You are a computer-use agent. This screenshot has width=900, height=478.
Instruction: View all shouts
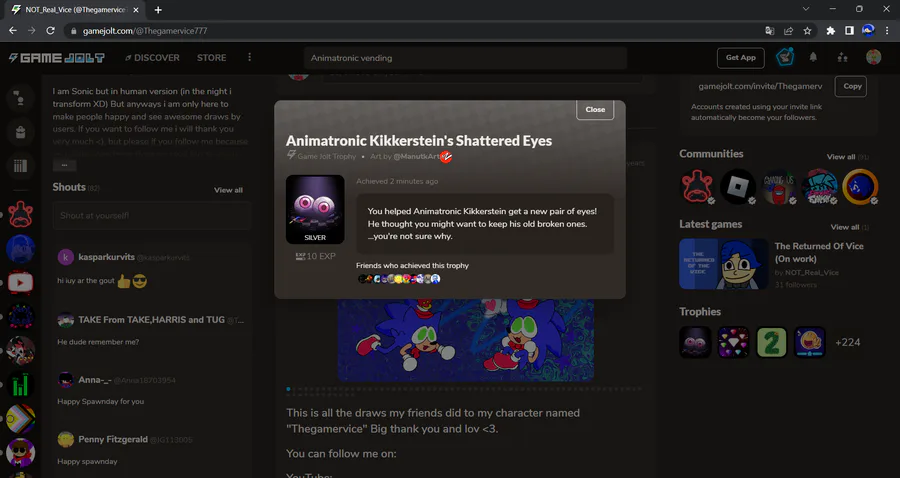(x=228, y=190)
